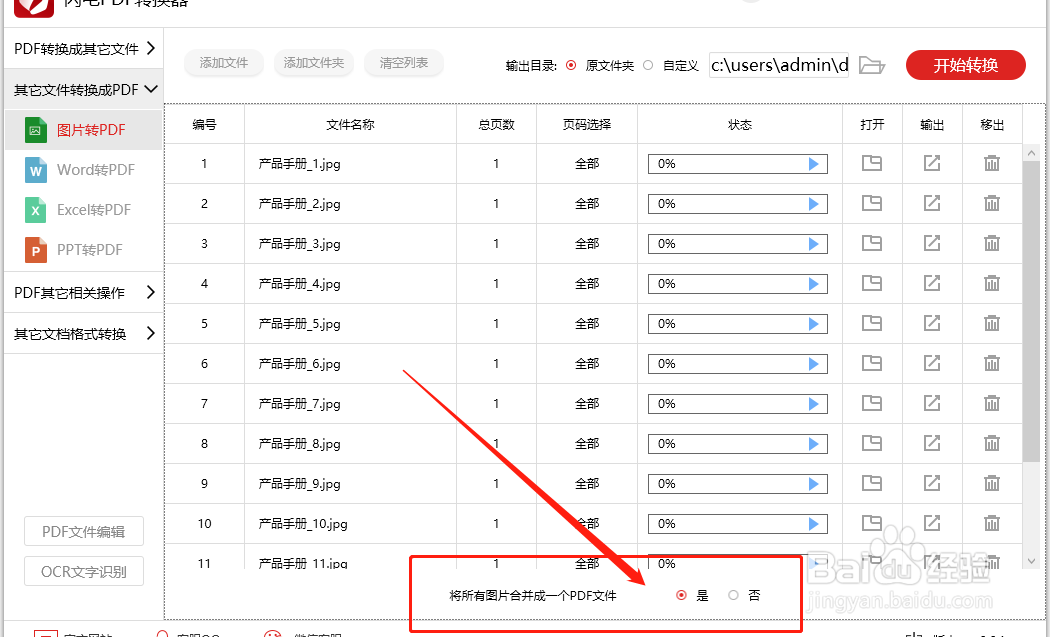
Task: Open file 产品手册_6.jpg via folder icon
Action: 871,363
